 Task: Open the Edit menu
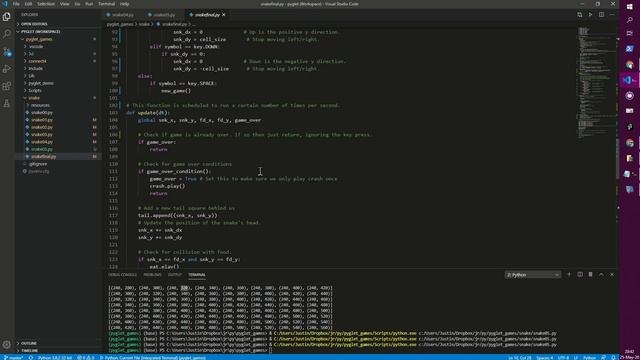coord(28,4)
